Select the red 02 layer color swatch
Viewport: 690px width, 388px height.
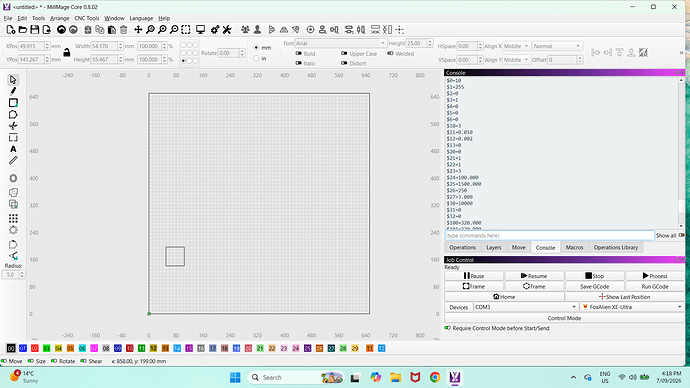(x=35, y=348)
